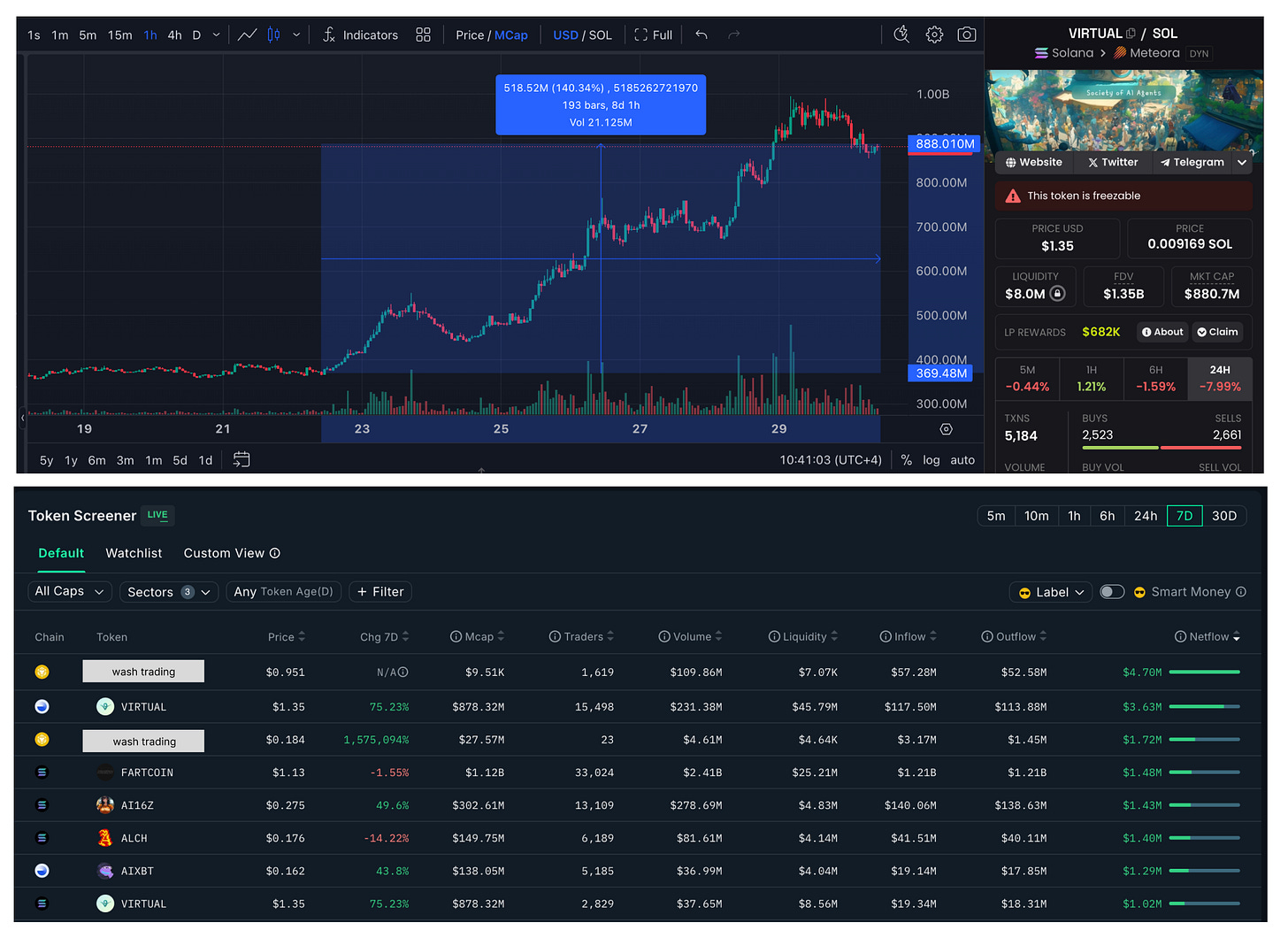Image resolution: width=1288 pixels, height=938 pixels.
Task: Click the wash trading row N/A info icon
Action: 403,673
